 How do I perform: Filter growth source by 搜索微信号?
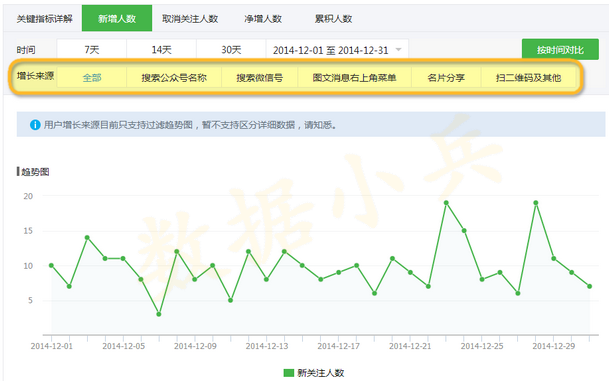tap(259, 78)
